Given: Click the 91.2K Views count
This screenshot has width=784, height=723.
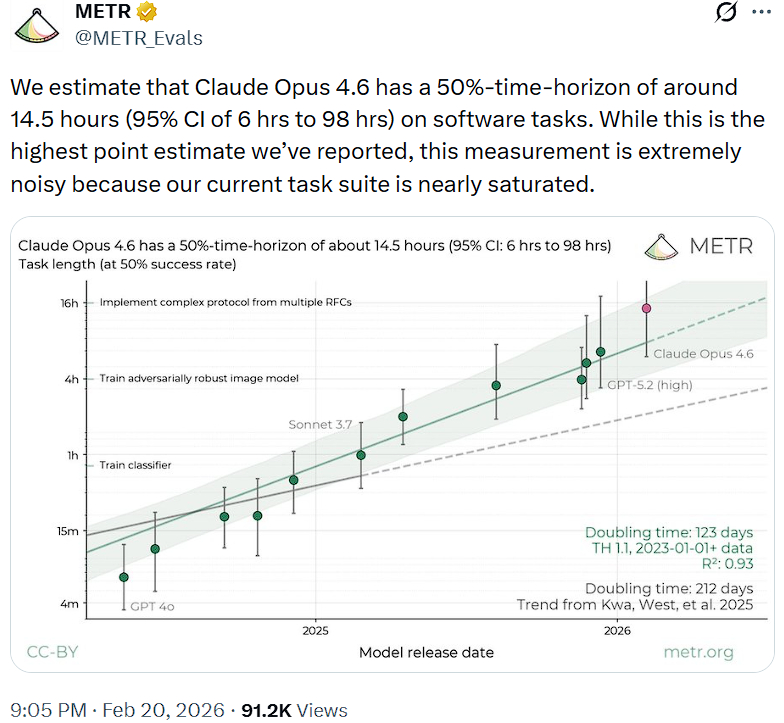Looking at the screenshot, I should pyautogui.click(x=290, y=710).
